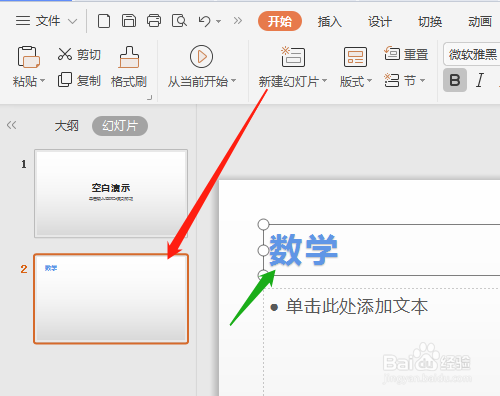Click the 新建幻灯片 icon
The height and width of the screenshot is (396, 500).
tap(293, 57)
